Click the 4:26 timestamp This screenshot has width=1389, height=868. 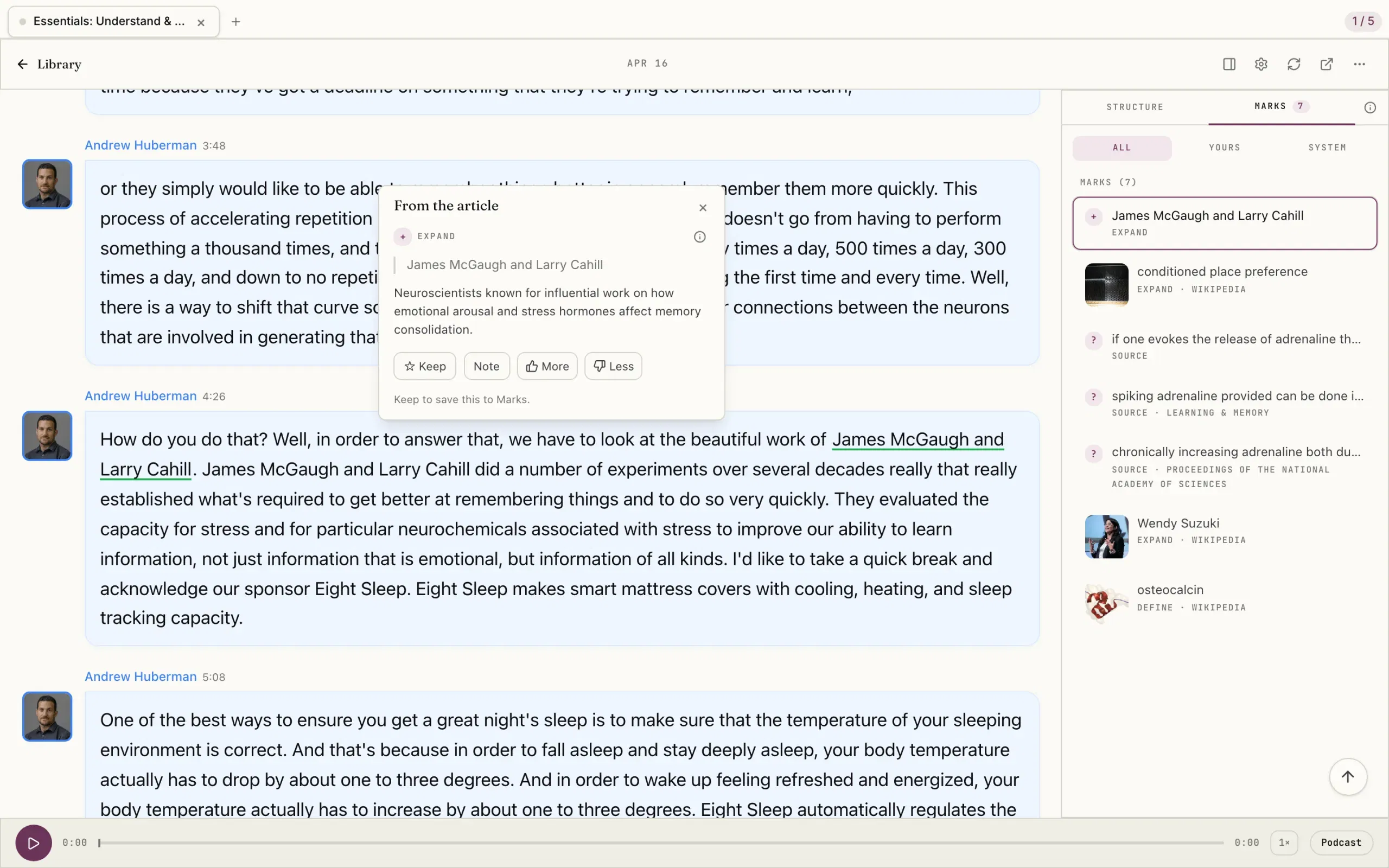click(x=214, y=397)
